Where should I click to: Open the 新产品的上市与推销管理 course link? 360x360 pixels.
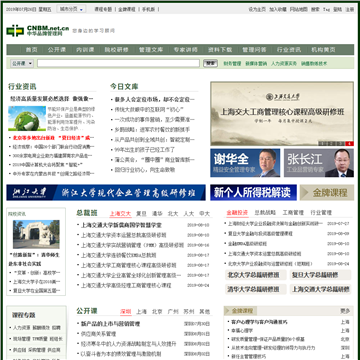[111, 324]
